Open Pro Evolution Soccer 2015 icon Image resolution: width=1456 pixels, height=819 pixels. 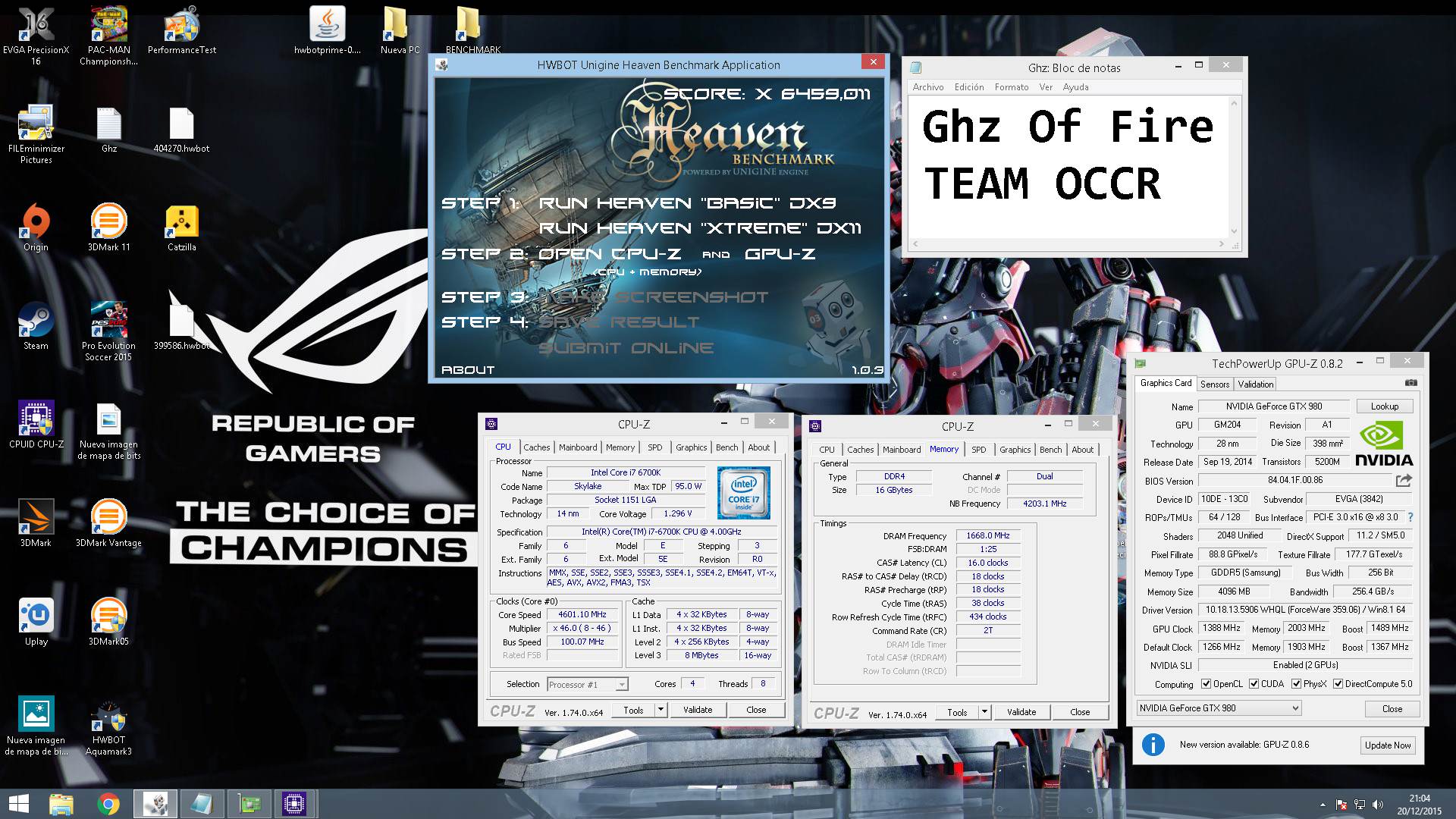click(108, 332)
